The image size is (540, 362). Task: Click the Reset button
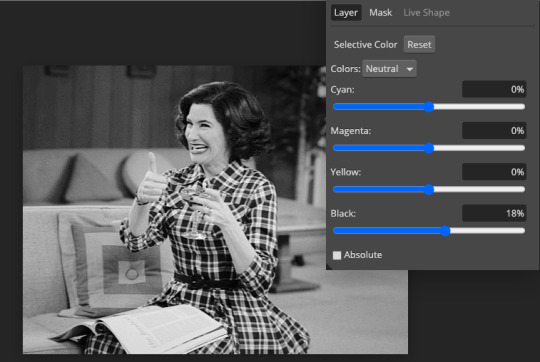point(419,44)
